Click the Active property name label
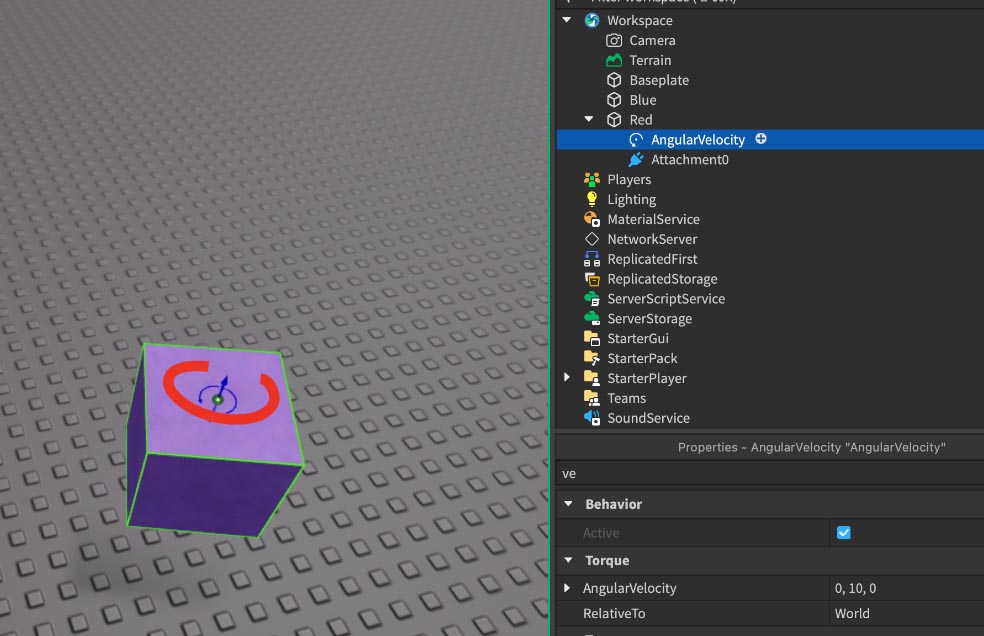 coord(601,533)
